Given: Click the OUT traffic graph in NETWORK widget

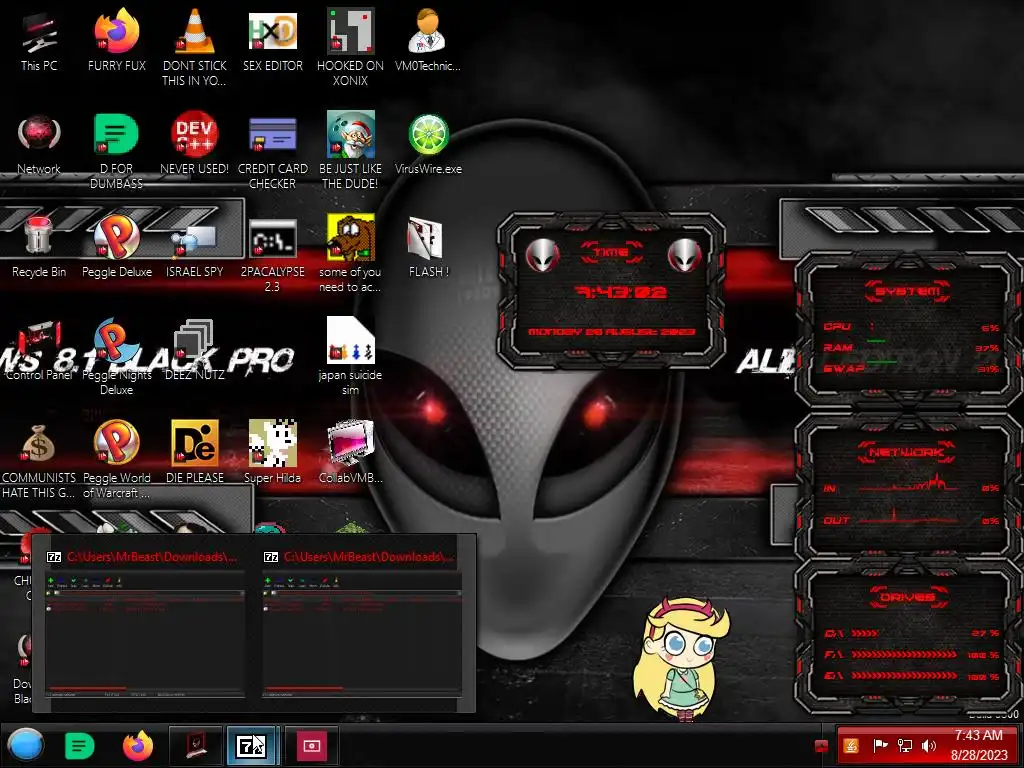Looking at the screenshot, I should 908,517.
